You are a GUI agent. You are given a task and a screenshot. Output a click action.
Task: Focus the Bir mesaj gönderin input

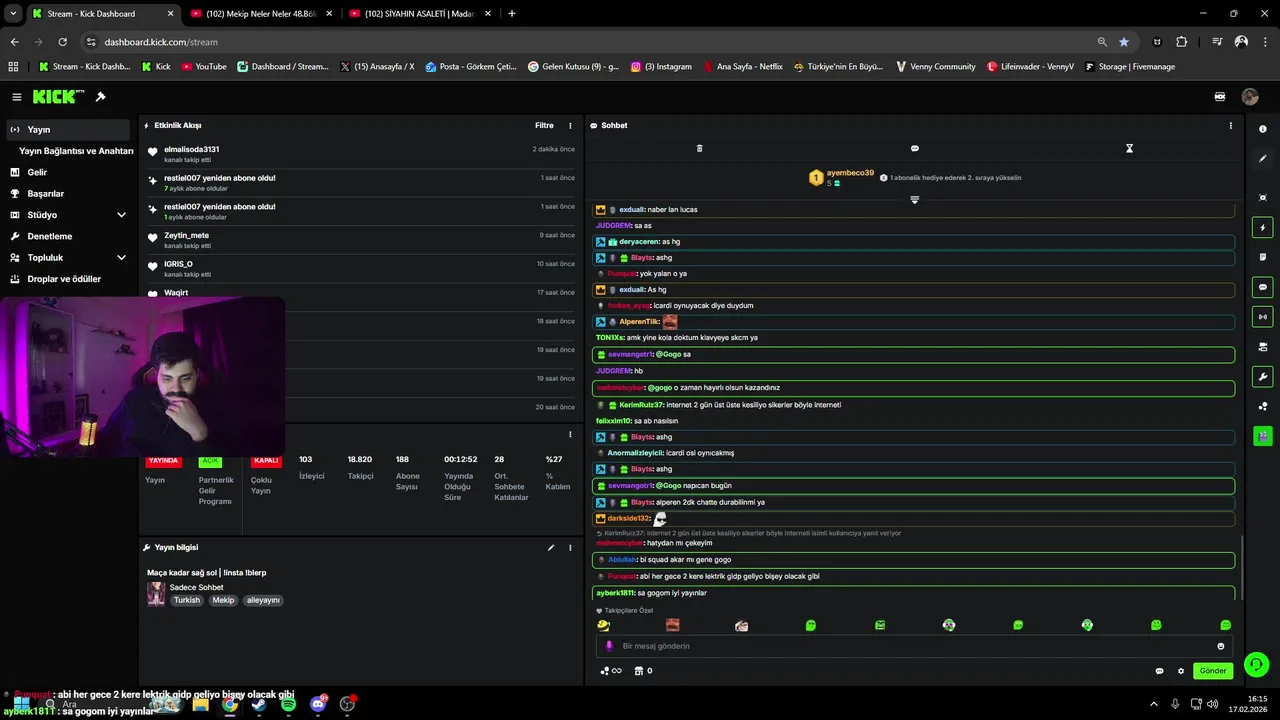pyautogui.click(x=914, y=646)
